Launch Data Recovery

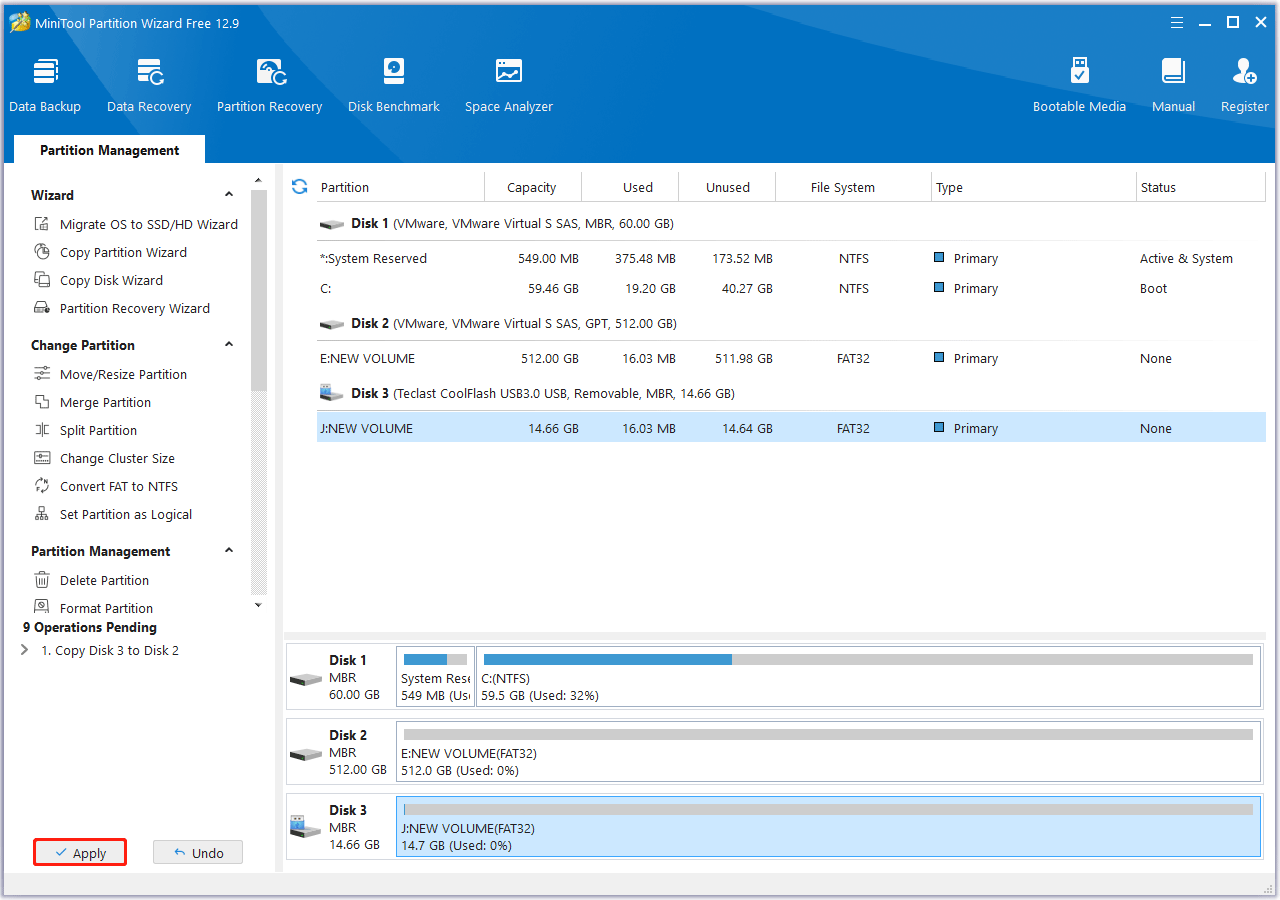tap(149, 85)
